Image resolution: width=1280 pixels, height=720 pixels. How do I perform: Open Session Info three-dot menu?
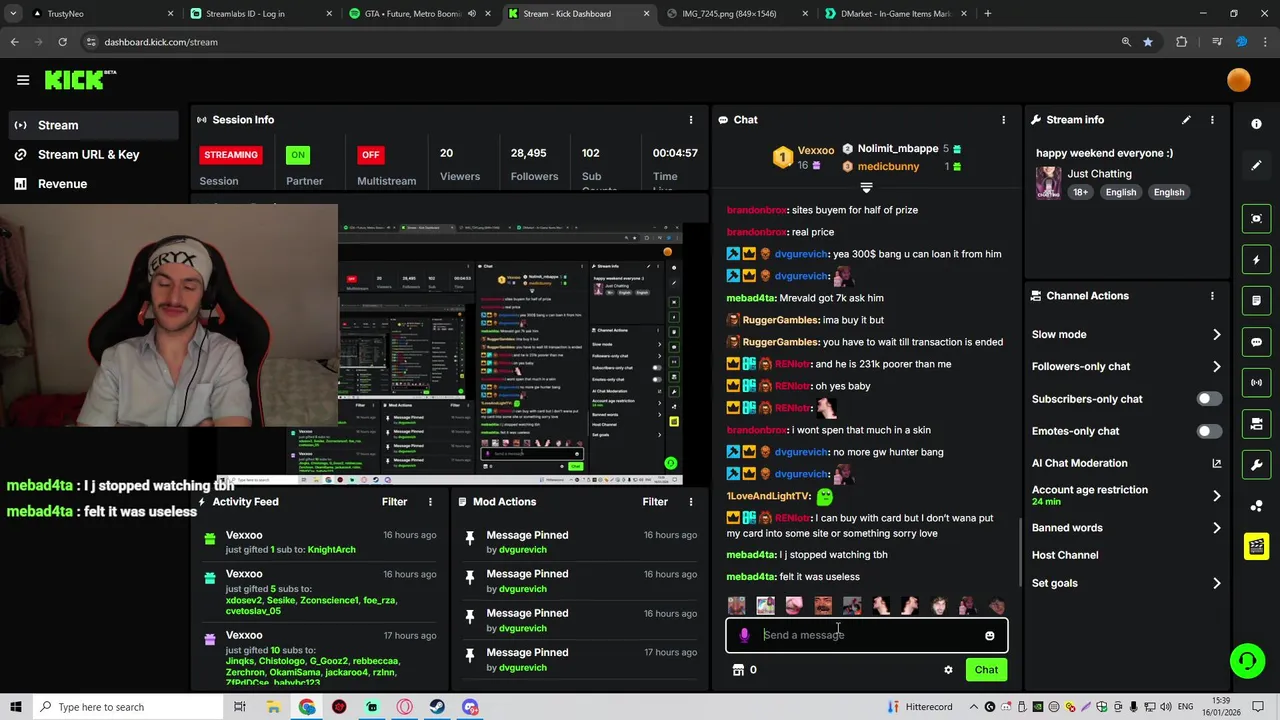690,120
